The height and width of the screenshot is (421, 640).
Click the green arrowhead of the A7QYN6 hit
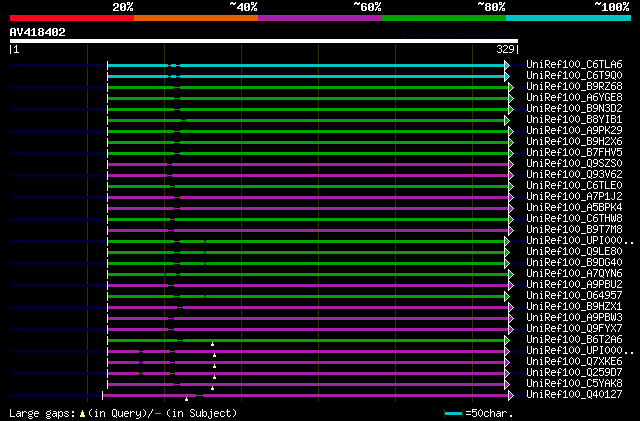tap(511, 274)
